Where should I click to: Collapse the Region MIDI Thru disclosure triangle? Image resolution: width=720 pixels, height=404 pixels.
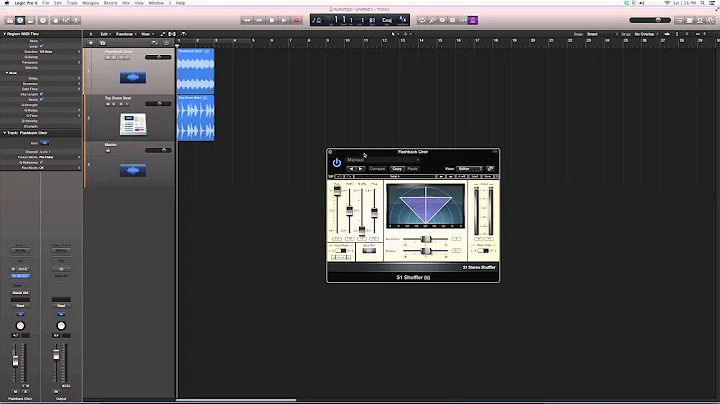click(5, 34)
